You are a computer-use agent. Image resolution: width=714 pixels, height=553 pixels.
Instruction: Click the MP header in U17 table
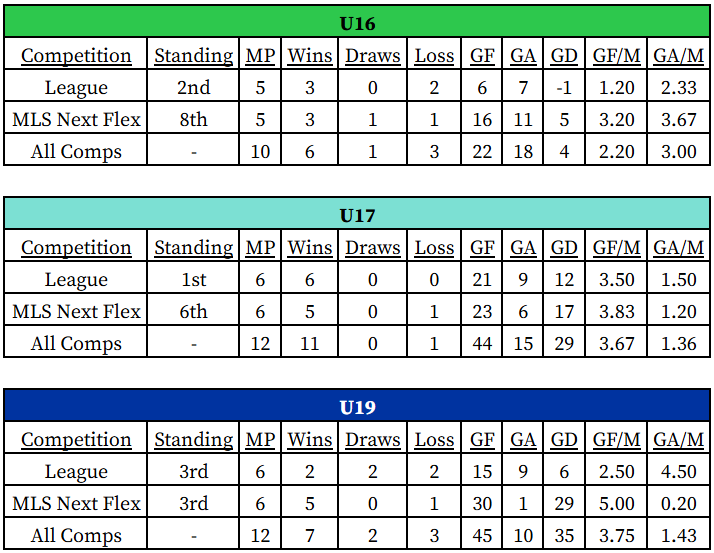[260, 248]
